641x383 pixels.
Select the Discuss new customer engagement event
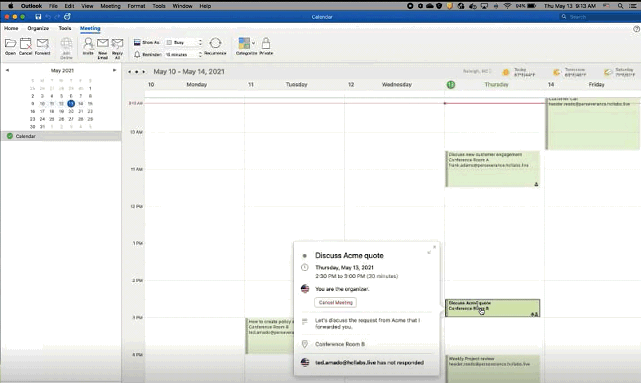pyautogui.click(x=493, y=169)
